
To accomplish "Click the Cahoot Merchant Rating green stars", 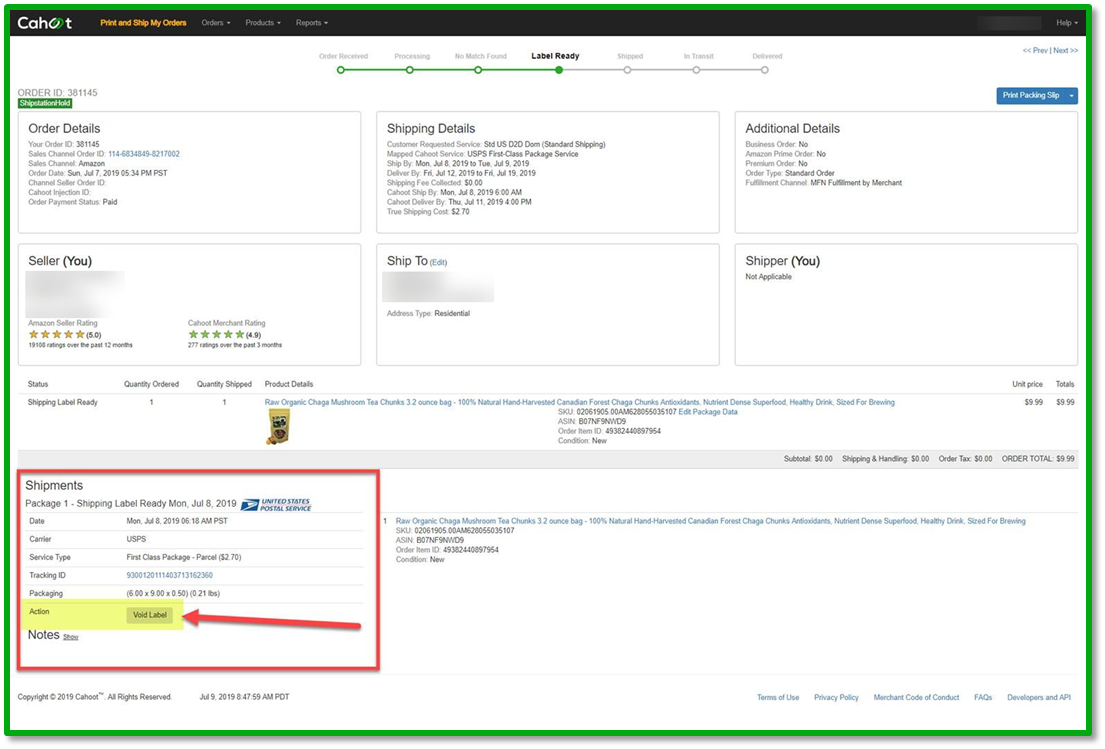I will click(216, 335).
